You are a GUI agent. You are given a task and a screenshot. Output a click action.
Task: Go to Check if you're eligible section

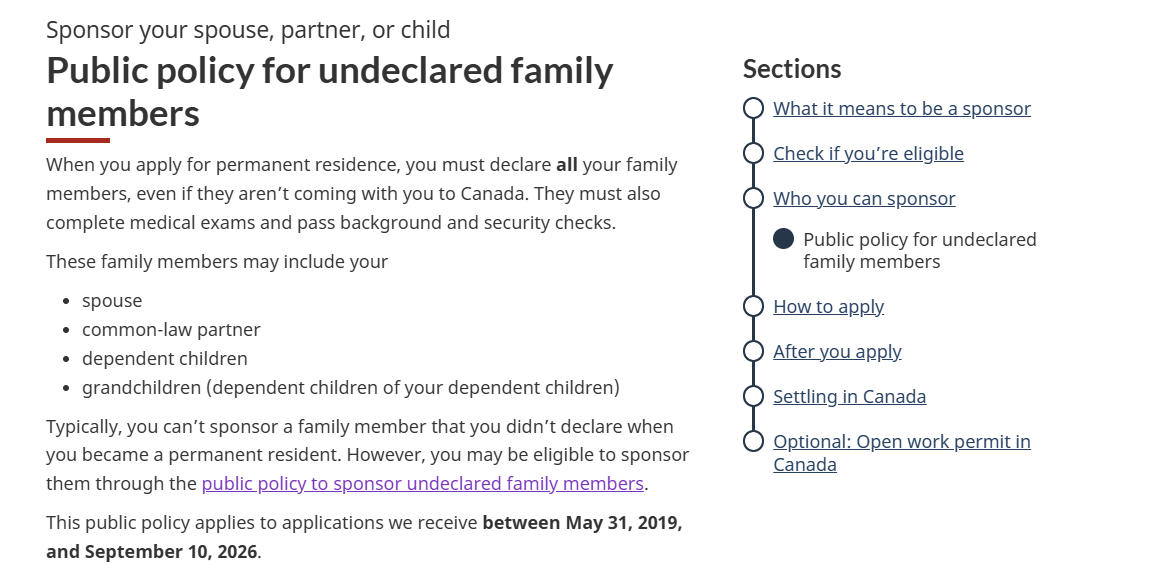[x=868, y=153]
